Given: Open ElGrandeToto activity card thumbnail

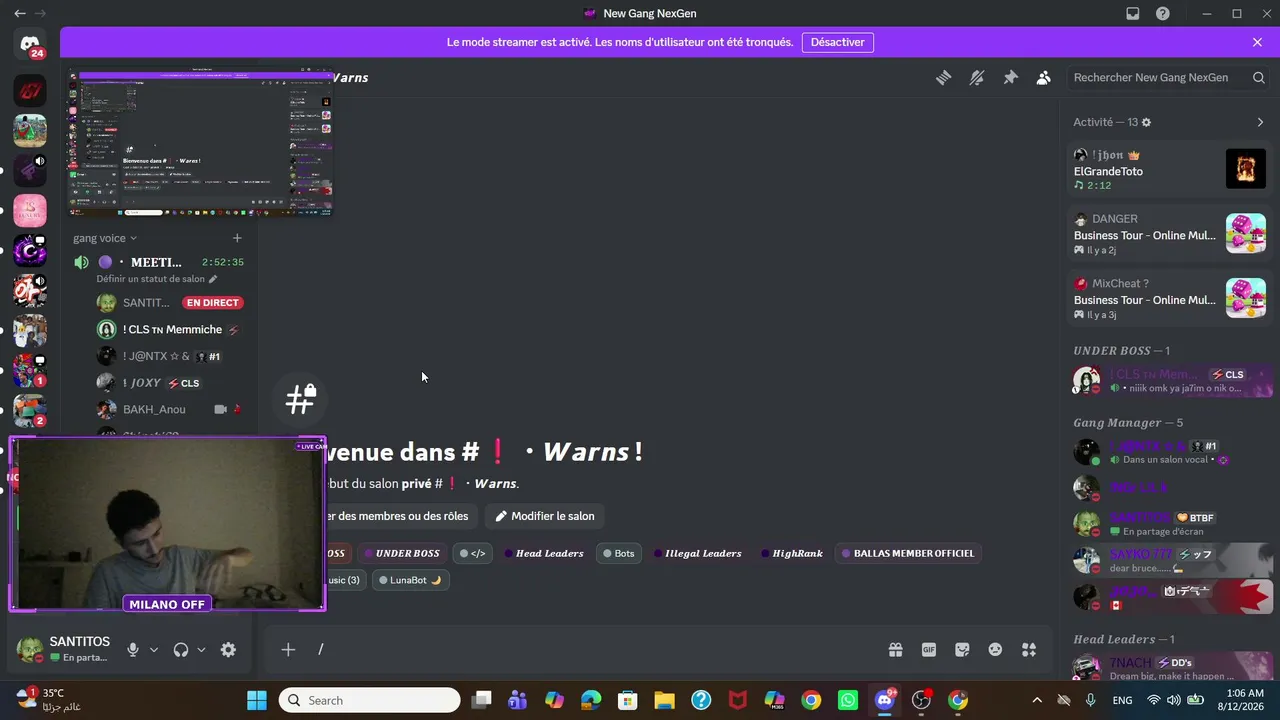Looking at the screenshot, I should coord(1245,169).
